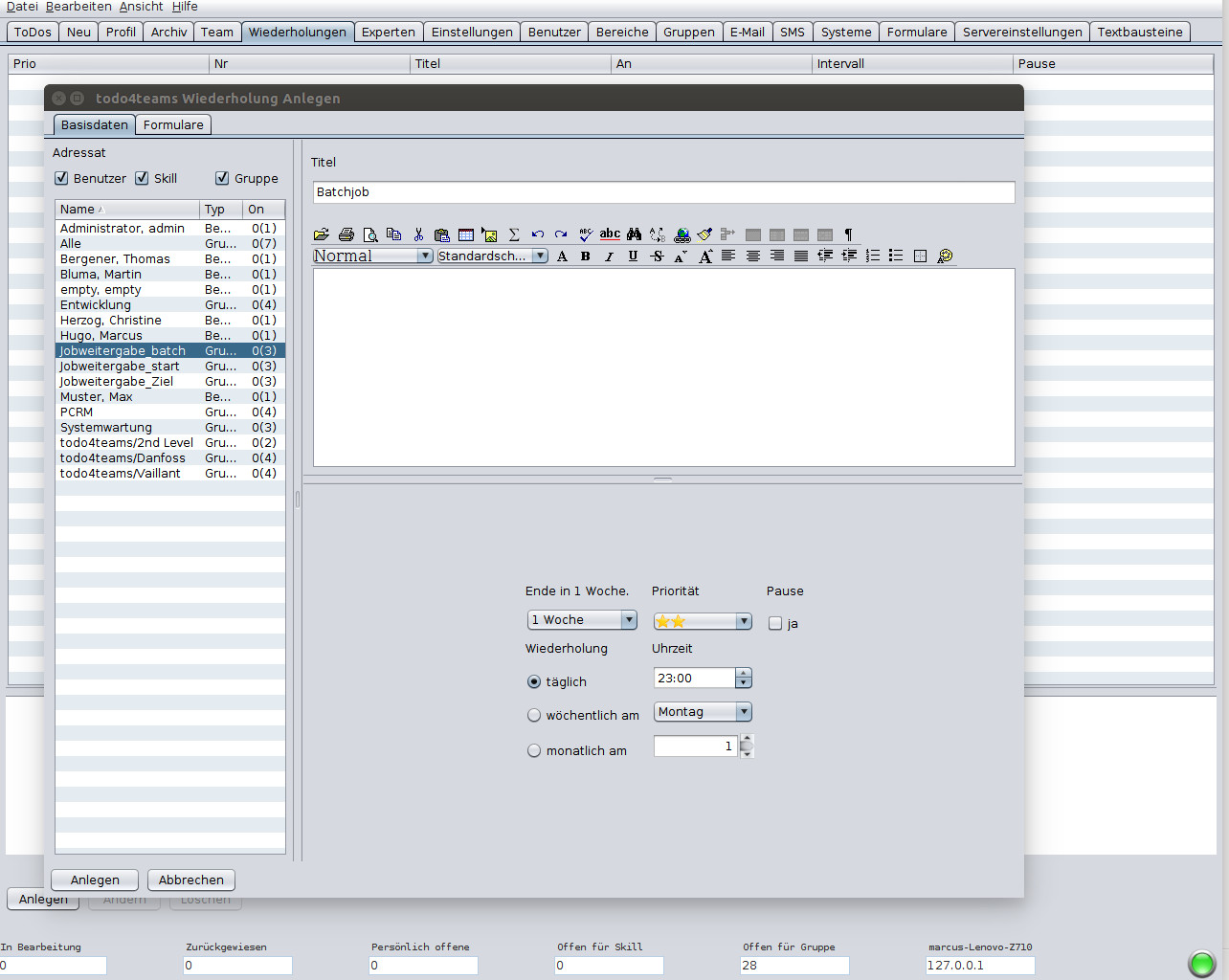The width and height of the screenshot is (1229, 980).
Task: Uncheck the Skill checkbox
Action: tap(142, 178)
